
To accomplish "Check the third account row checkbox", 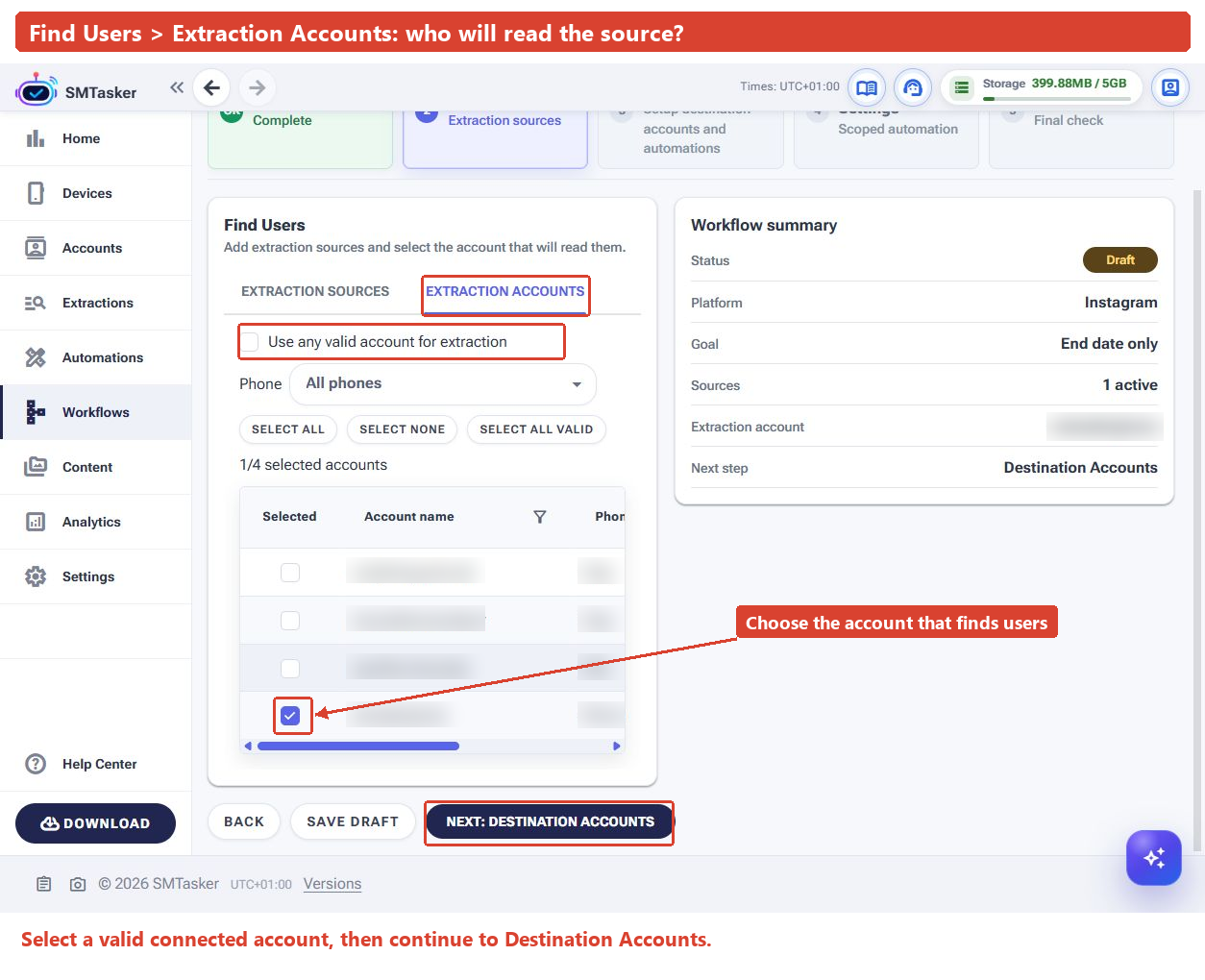I will pyautogui.click(x=290, y=669).
